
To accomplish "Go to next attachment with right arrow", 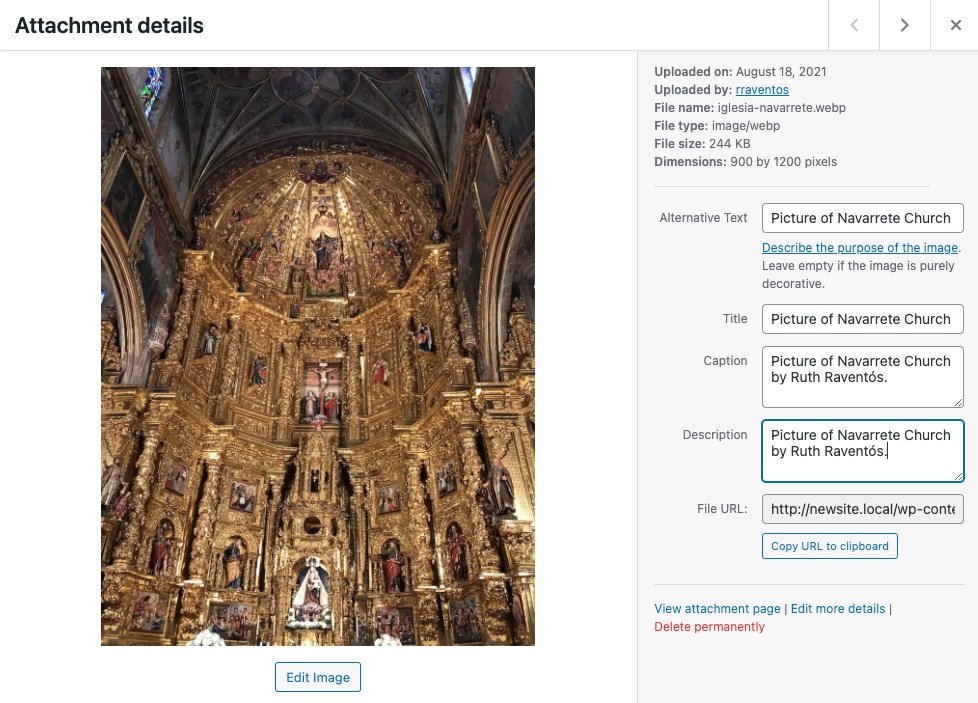I will pos(904,25).
